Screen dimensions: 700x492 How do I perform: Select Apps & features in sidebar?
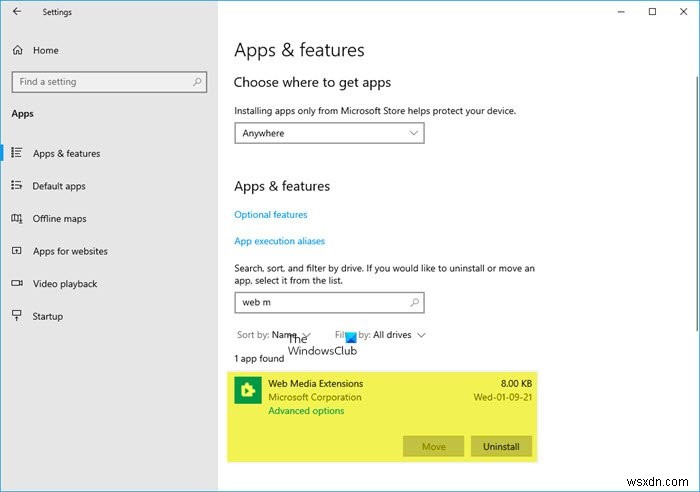(x=67, y=154)
